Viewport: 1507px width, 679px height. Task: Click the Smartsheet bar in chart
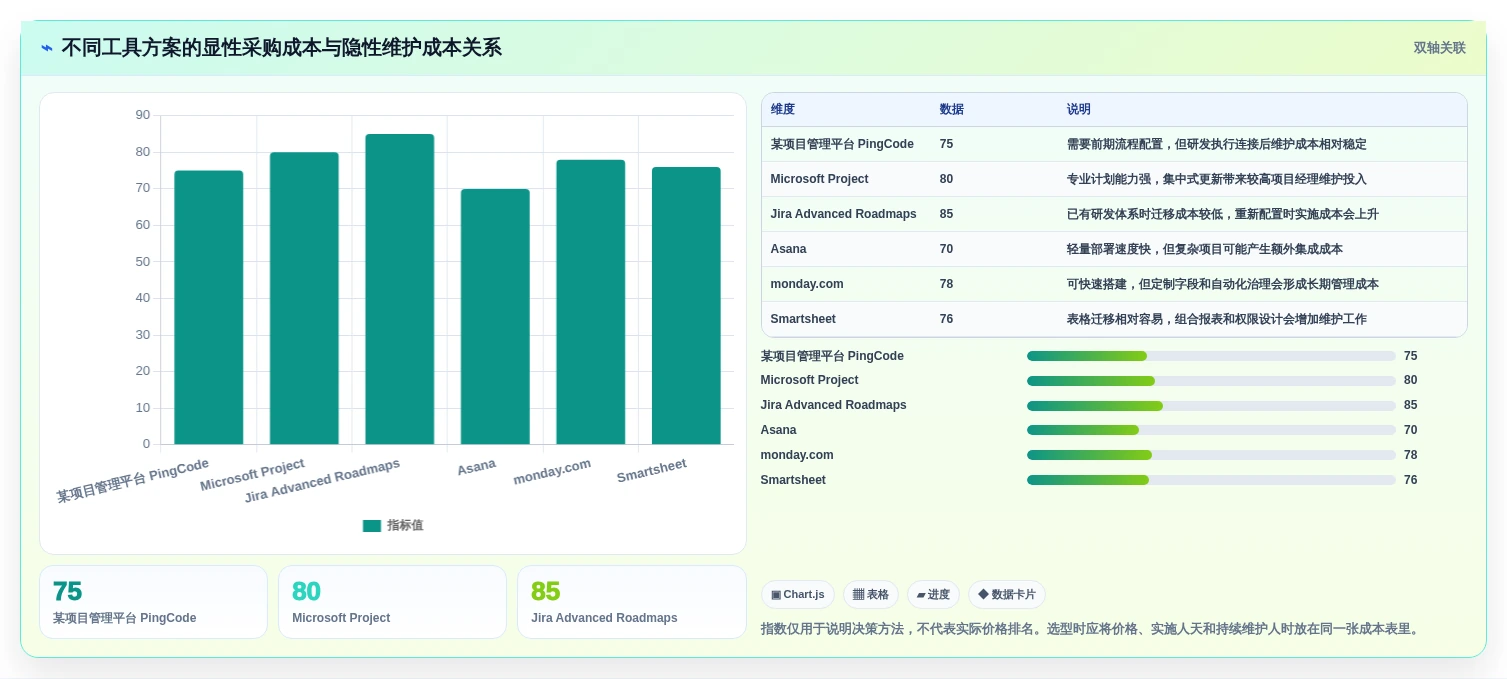pos(686,305)
